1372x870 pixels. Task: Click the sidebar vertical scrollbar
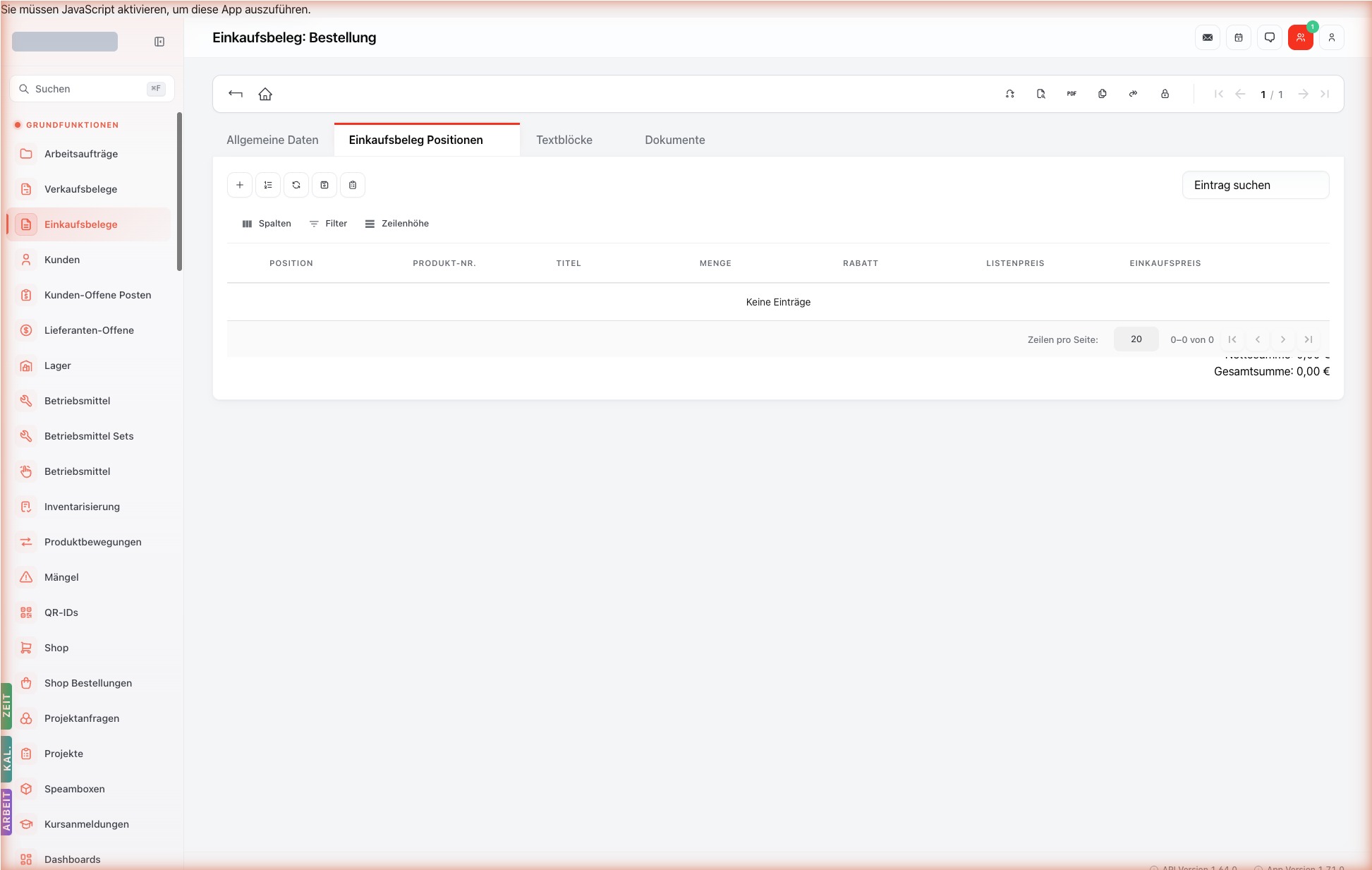click(179, 191)
